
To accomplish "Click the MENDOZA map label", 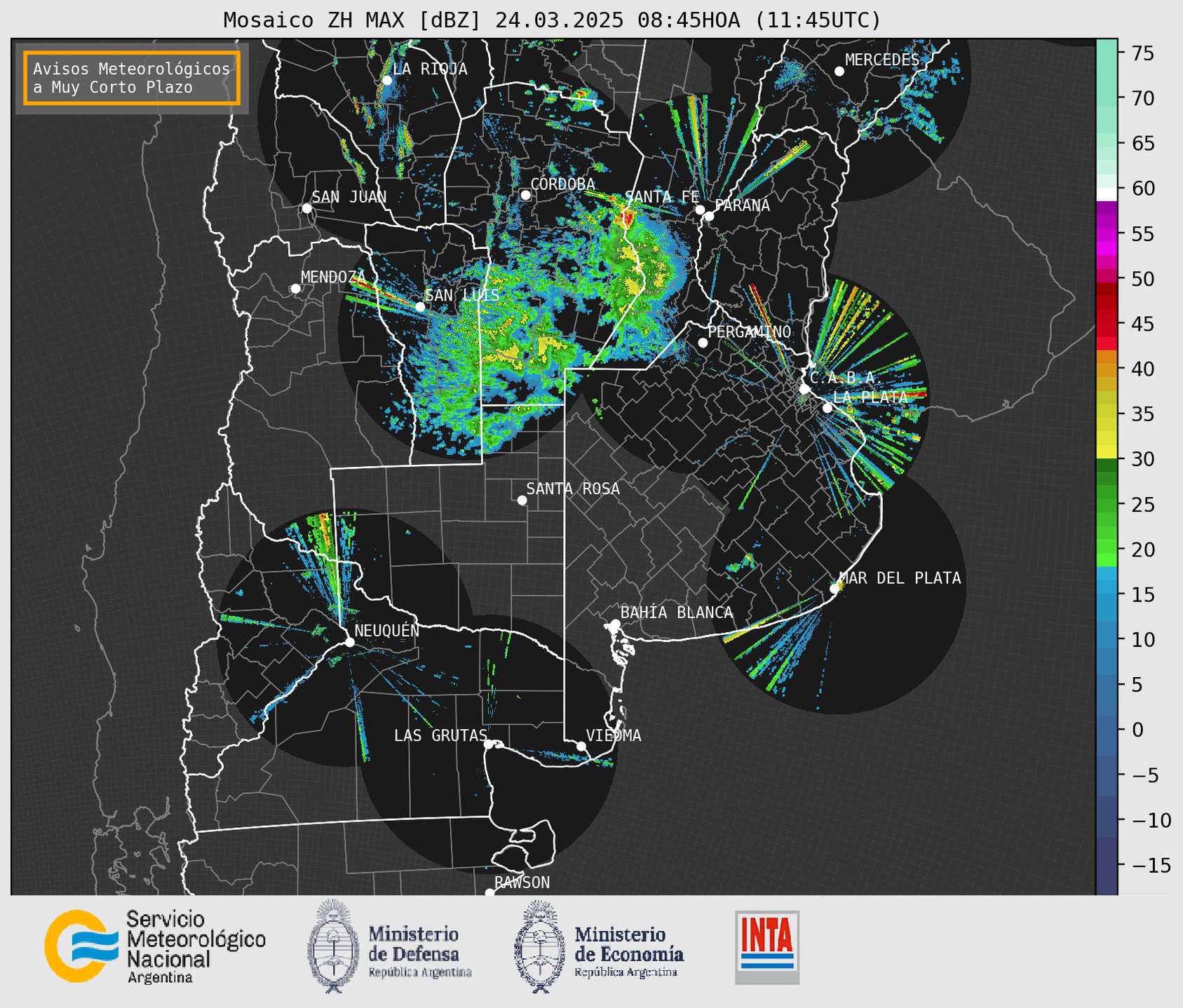I will click(334, 277).
